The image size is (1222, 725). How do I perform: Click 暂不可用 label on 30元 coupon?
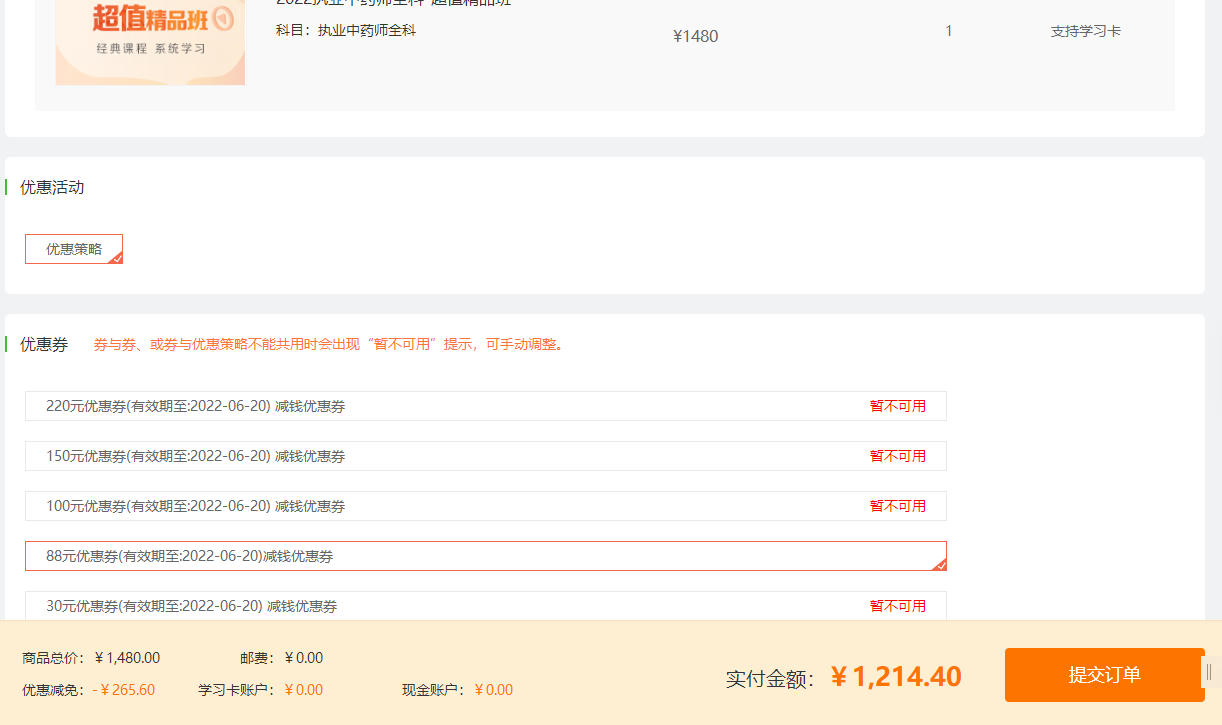(x=897, y=606)
